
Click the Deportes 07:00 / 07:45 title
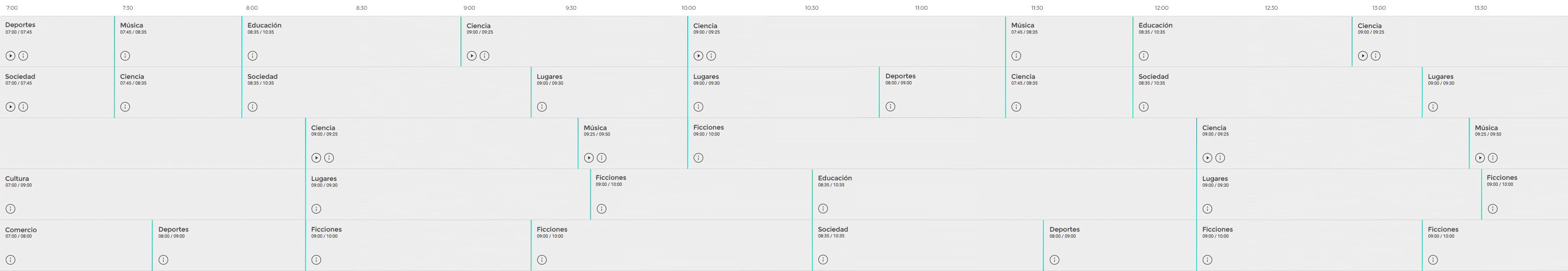coord(20,25)
